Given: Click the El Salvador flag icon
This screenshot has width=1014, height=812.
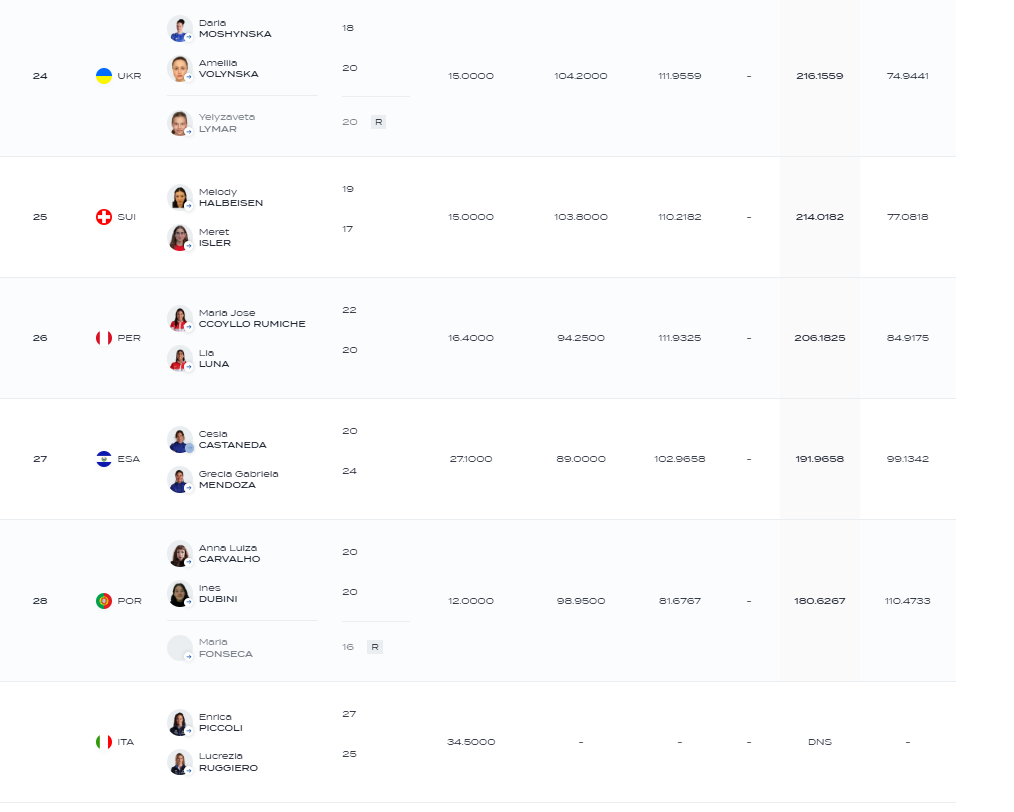Looking at the screenshot, I should pos(103,459).
